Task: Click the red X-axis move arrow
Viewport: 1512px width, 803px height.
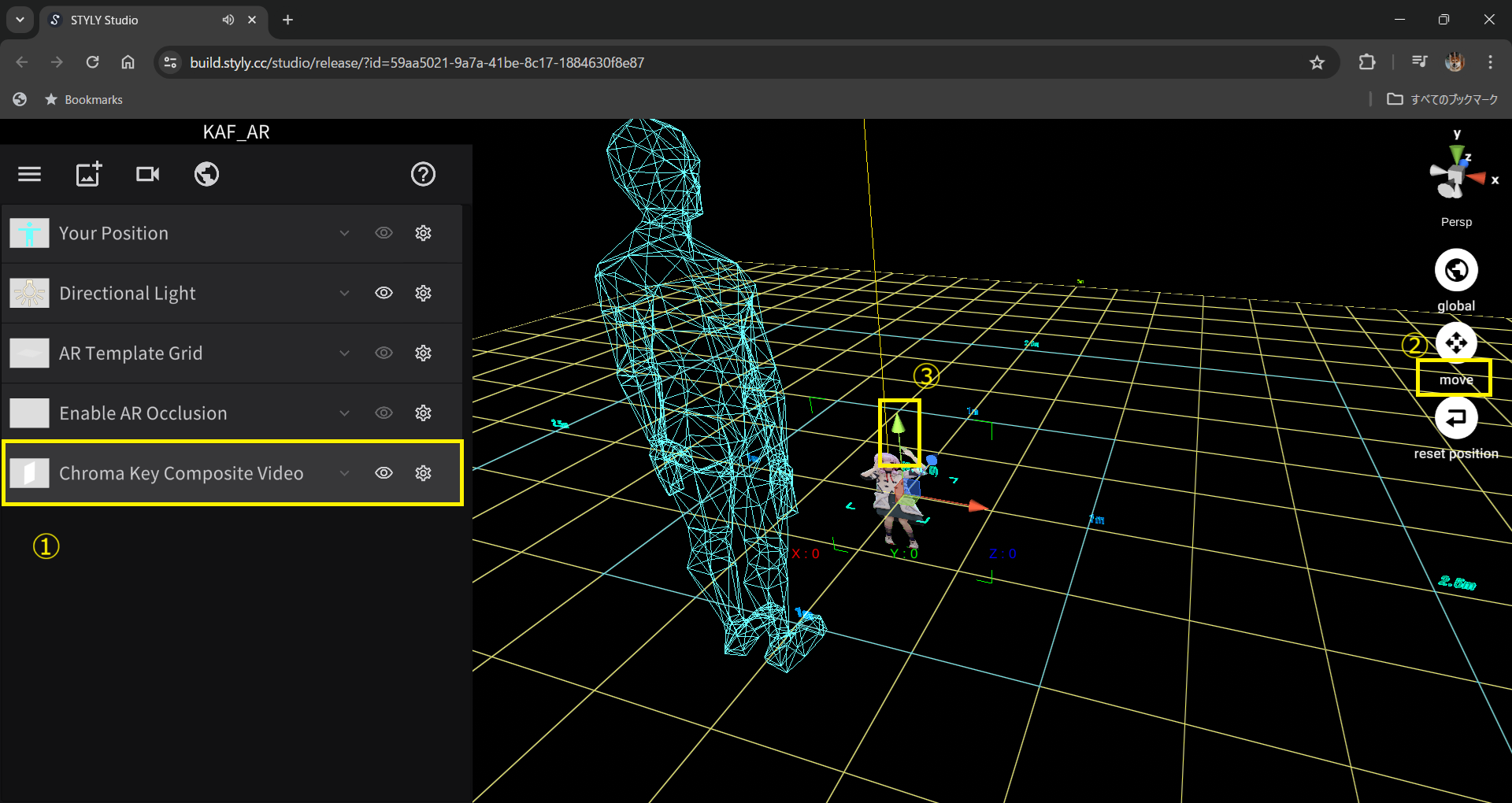Action: click(978, 505)
